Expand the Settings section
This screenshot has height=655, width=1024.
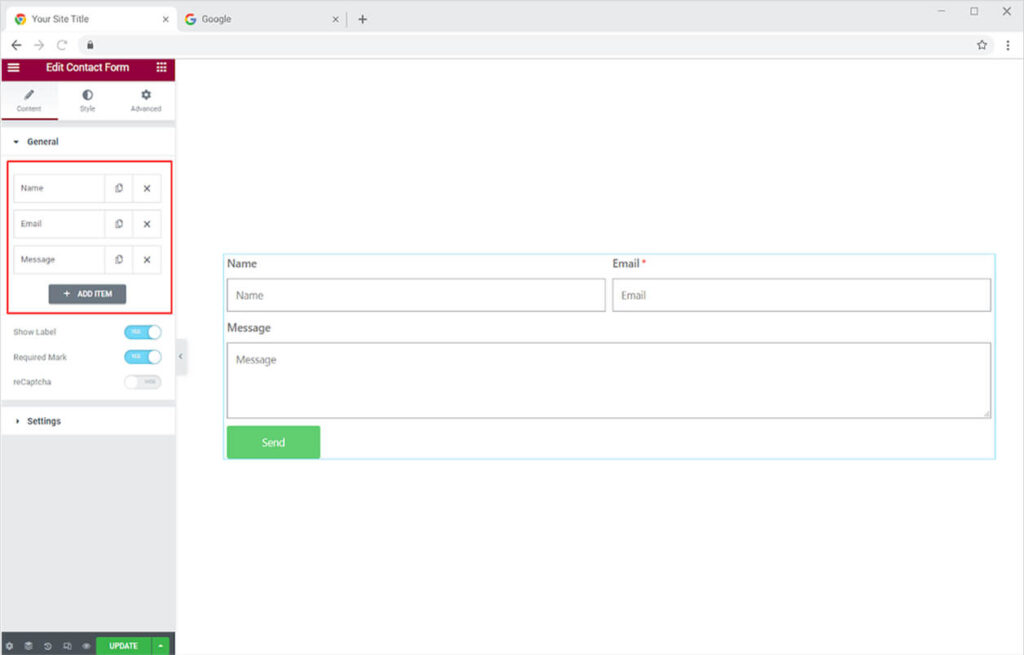pyautogui.click(x=43, y=421)
